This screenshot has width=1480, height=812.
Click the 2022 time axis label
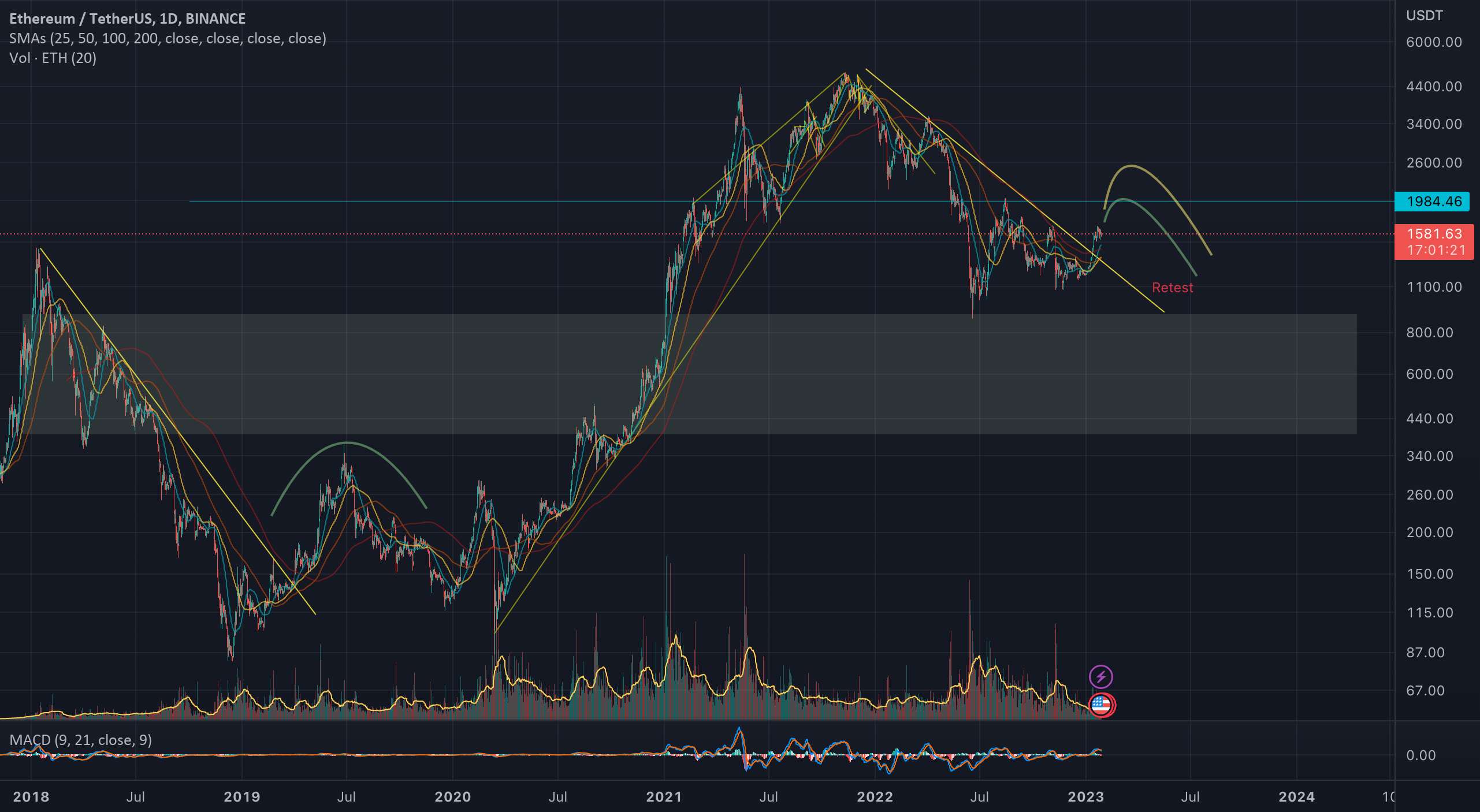click(x=875, y=797)
